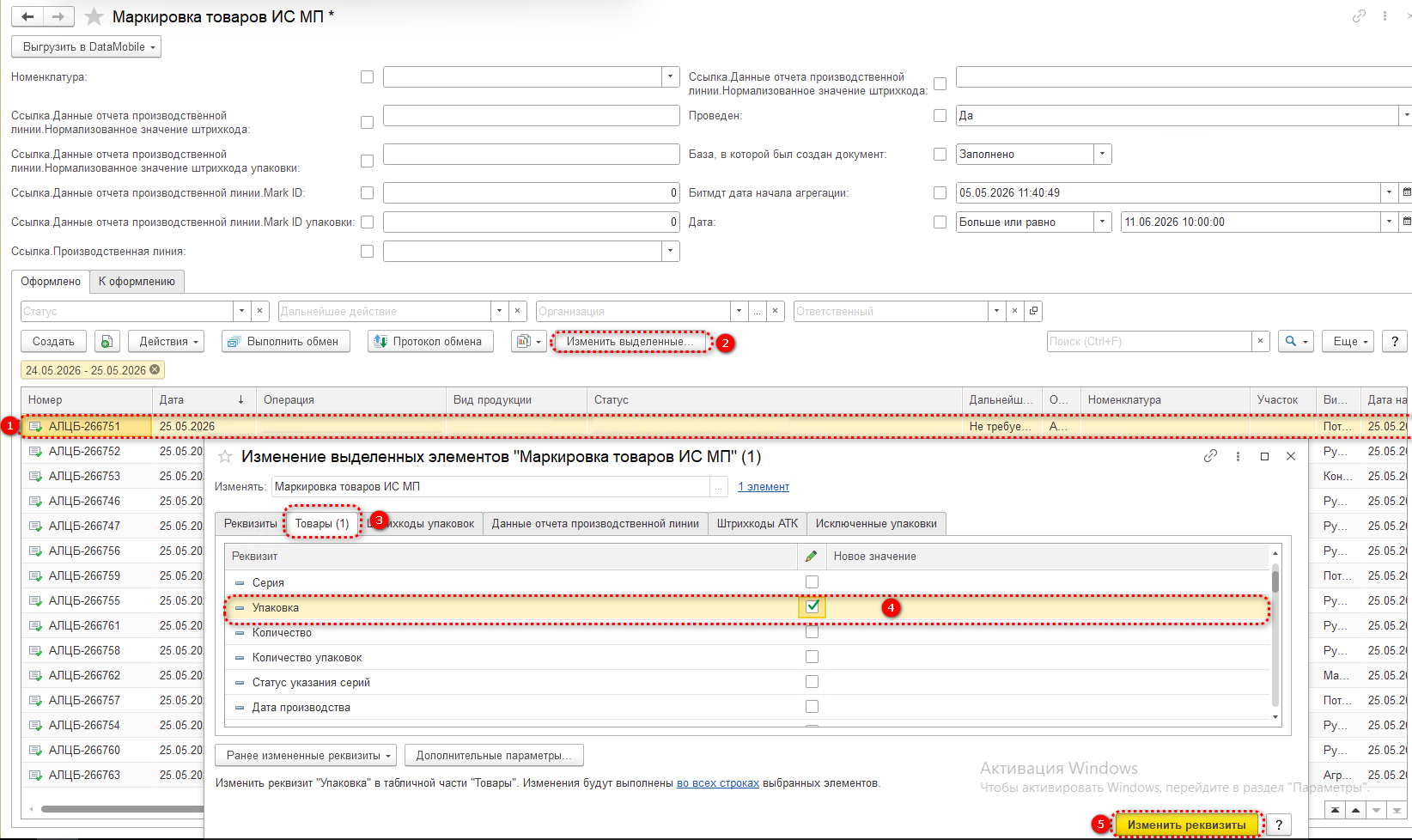Open more options dots in main window header
Screen dimensions: 1412x840
click(1385, 16)
